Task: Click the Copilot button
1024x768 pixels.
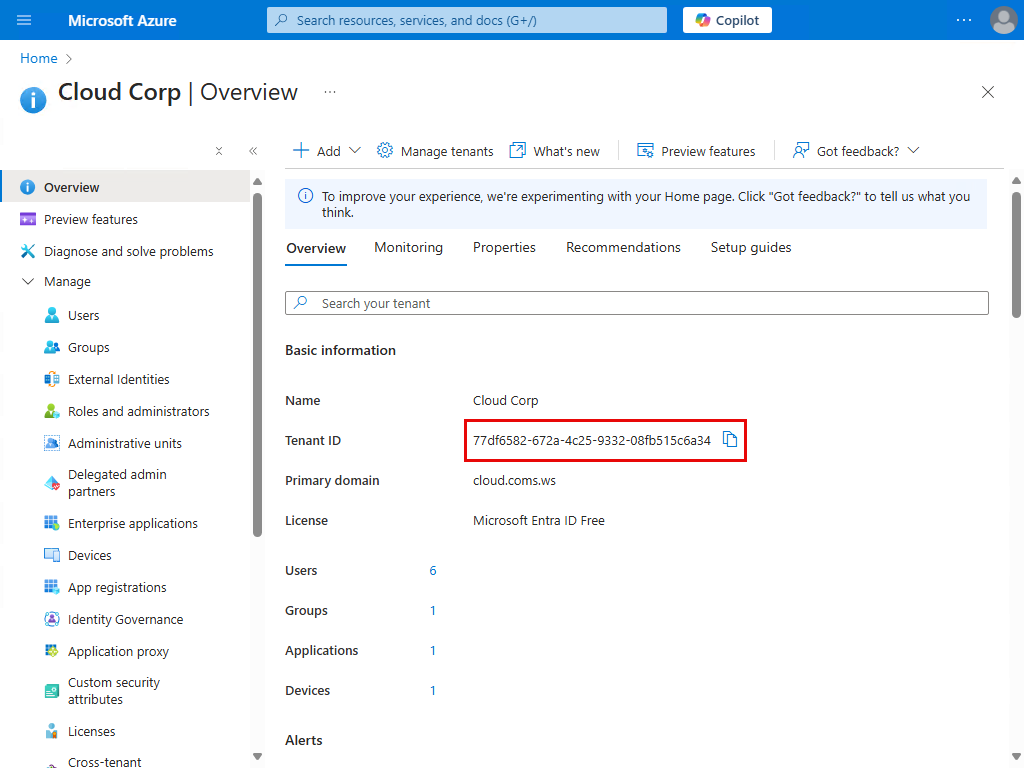Action: (727, 20)
